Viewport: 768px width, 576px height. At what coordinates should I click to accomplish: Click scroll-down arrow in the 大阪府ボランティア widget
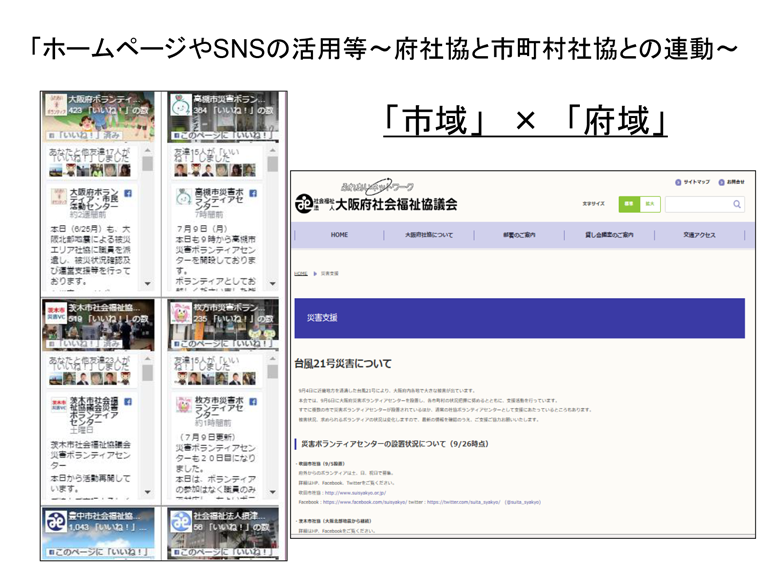(147, 284)
